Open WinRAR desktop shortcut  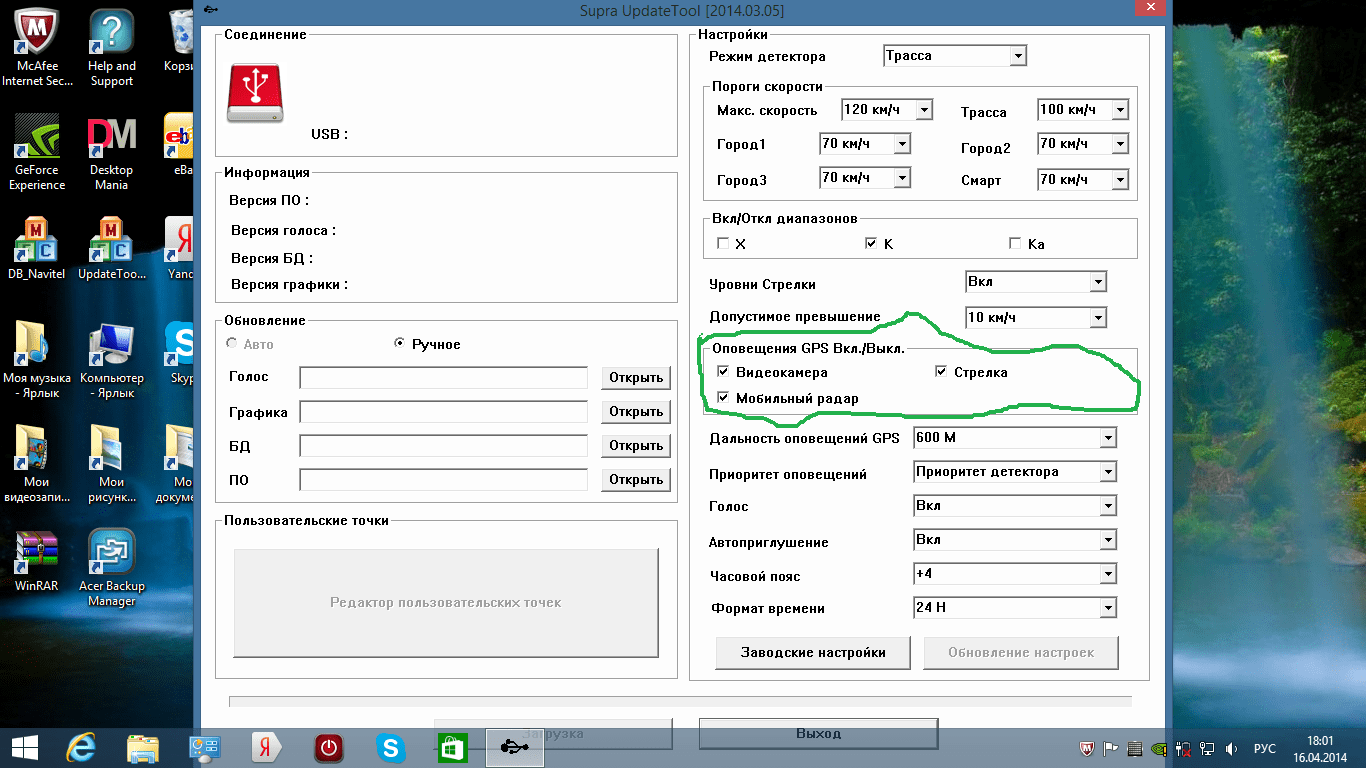tap(36, 558)
